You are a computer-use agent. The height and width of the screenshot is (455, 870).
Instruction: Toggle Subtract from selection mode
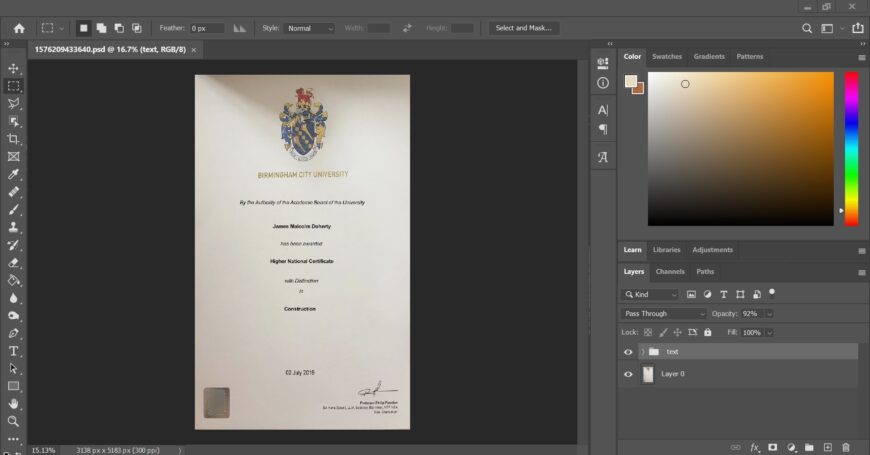[x=119, y=28]
